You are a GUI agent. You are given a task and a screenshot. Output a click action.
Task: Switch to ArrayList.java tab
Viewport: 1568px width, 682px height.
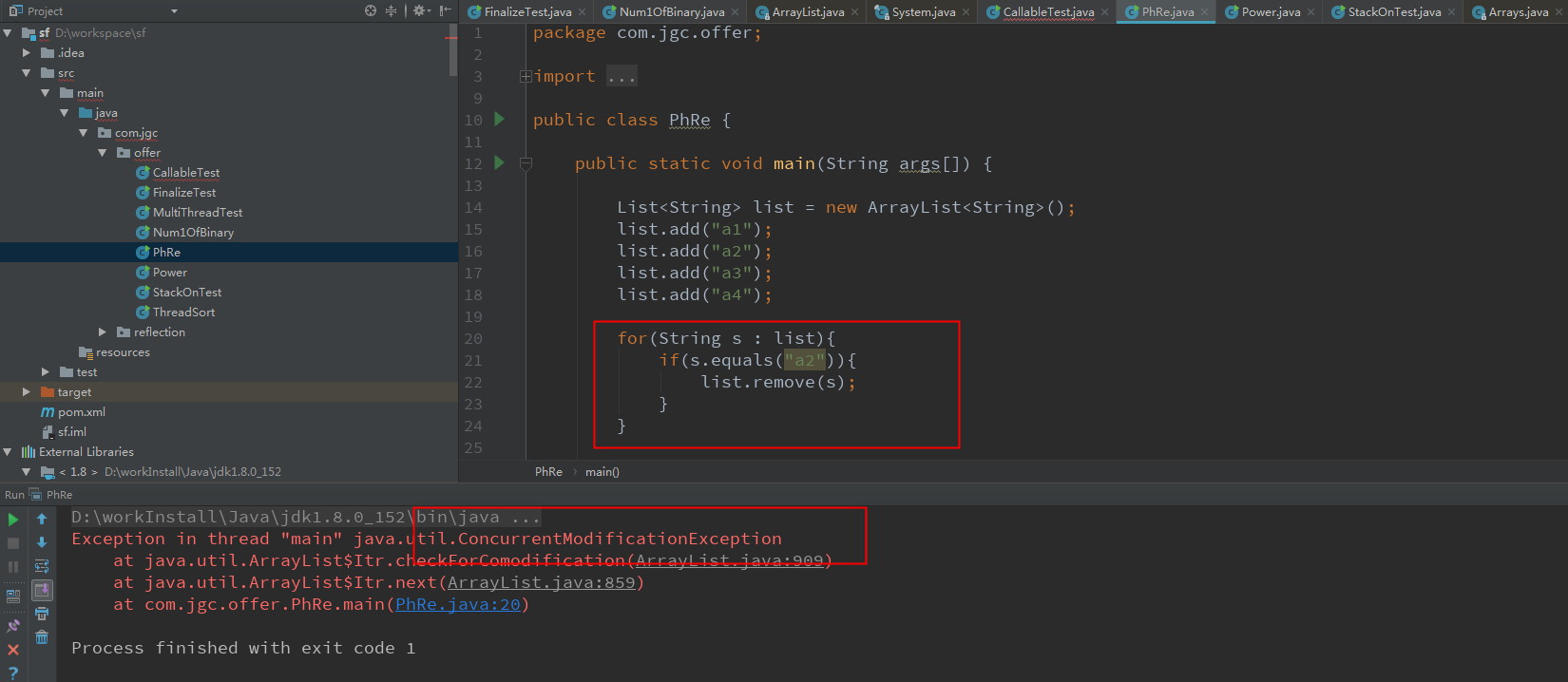807,11
